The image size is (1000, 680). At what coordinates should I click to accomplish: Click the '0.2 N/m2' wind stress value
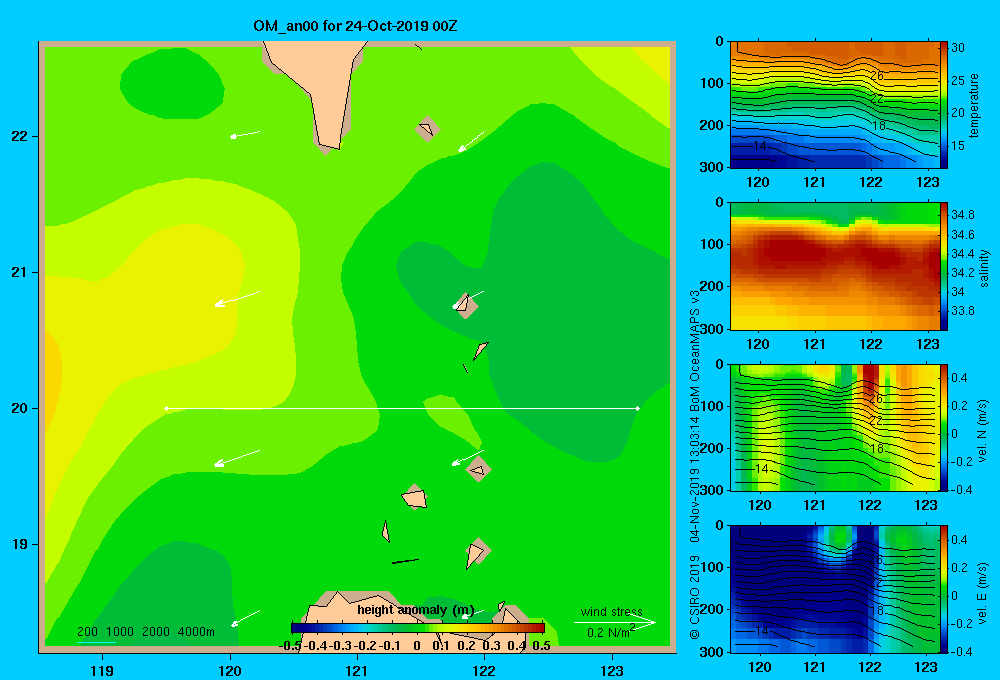611,632
